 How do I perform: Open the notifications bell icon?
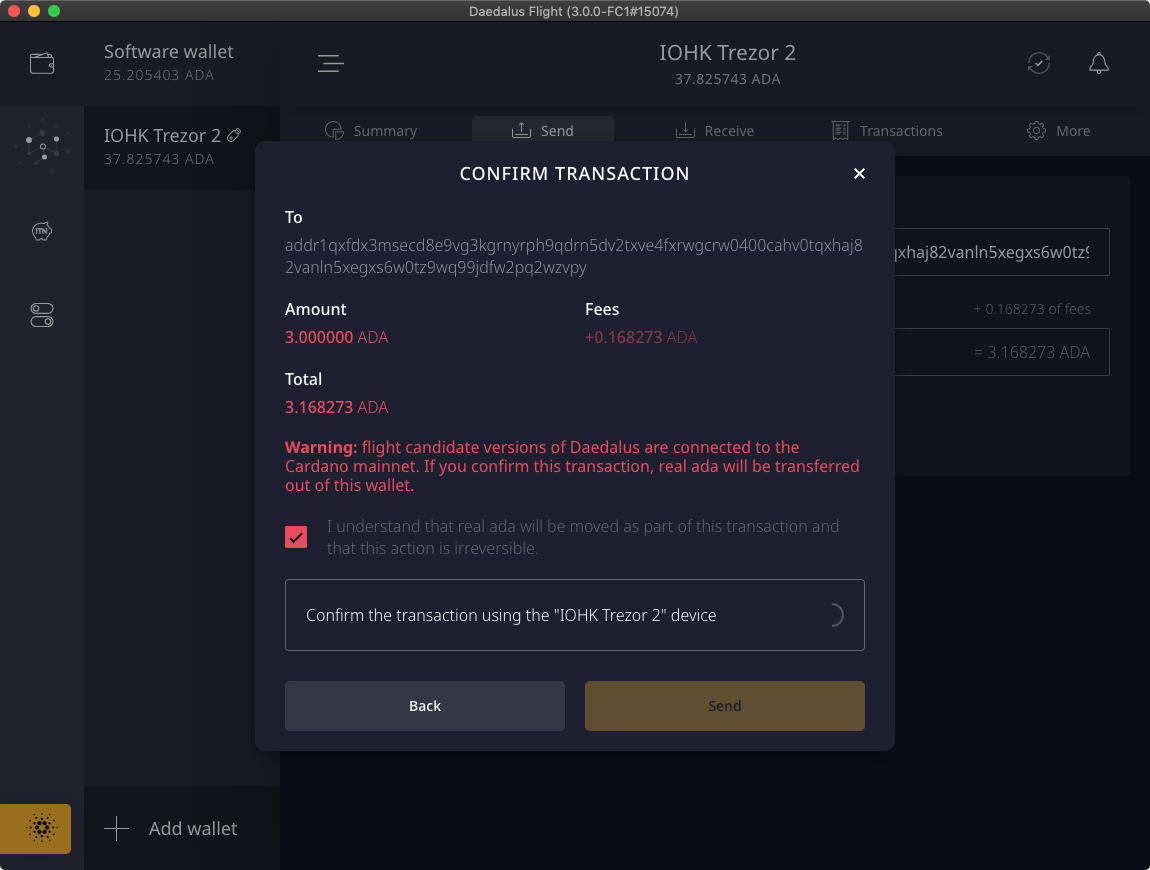(x=1098, y=63)
